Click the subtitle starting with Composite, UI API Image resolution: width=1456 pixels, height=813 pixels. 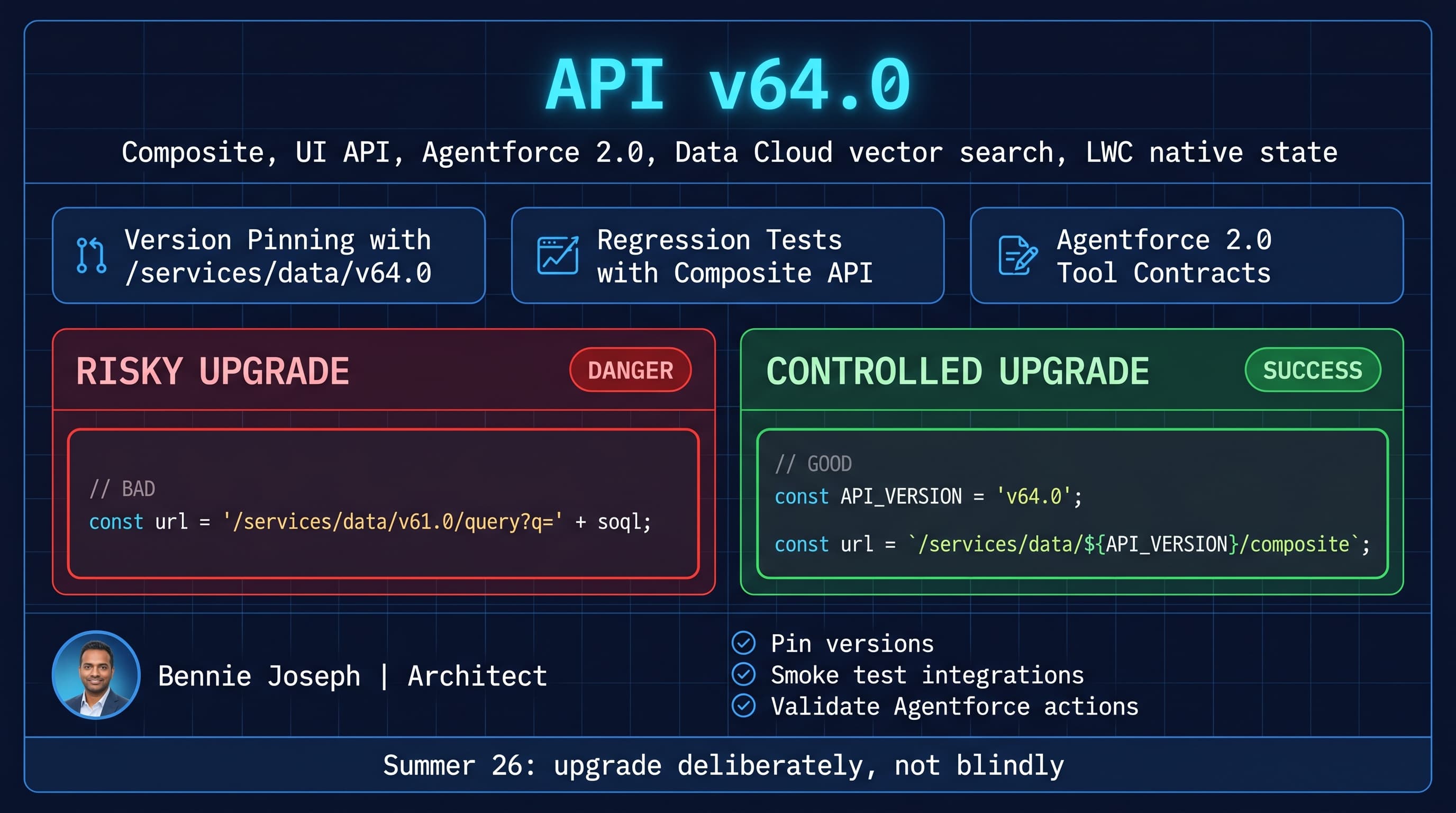tap(729, 152)
